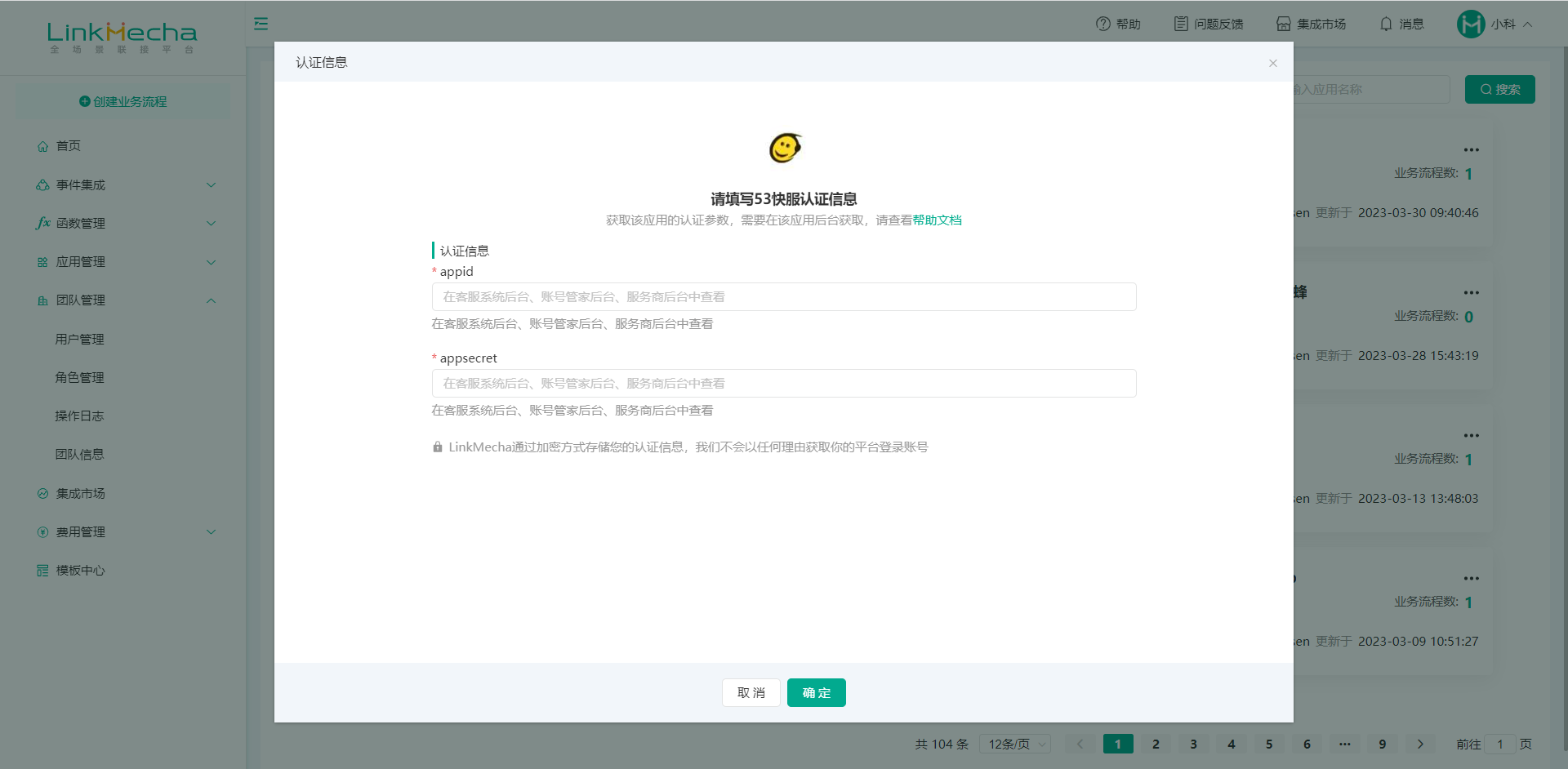Focus the appid input field
1568x769 pixels.
click(x=784, y=297)
